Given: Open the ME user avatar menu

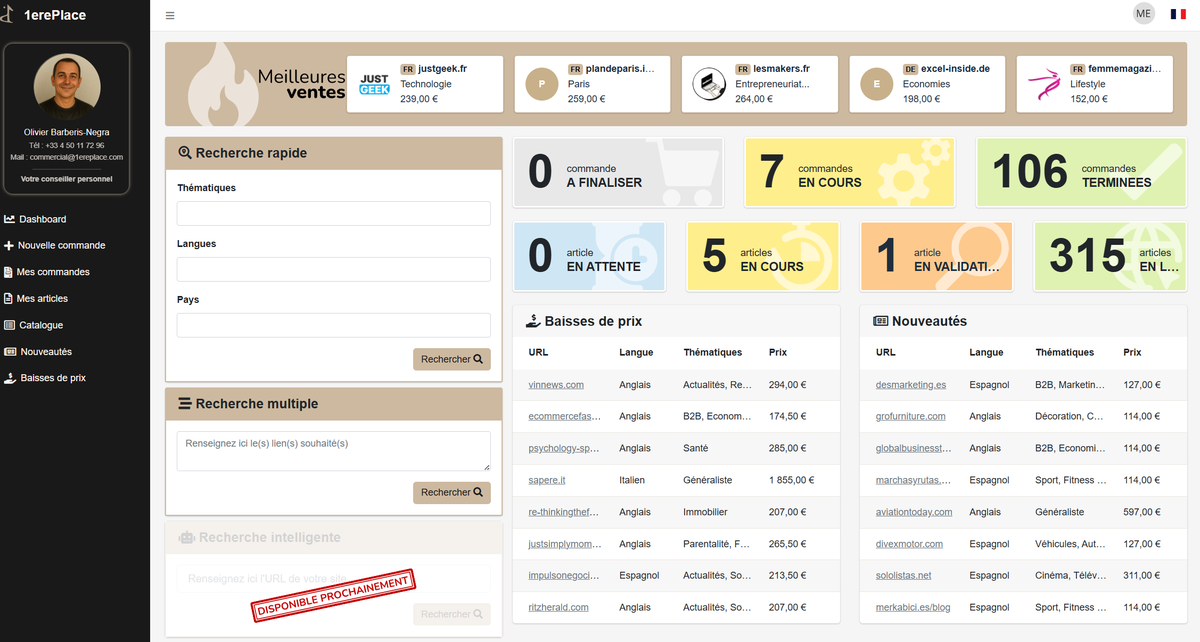Looking at the screenshot, I should pyautogui.click(x=1143, y=13).
